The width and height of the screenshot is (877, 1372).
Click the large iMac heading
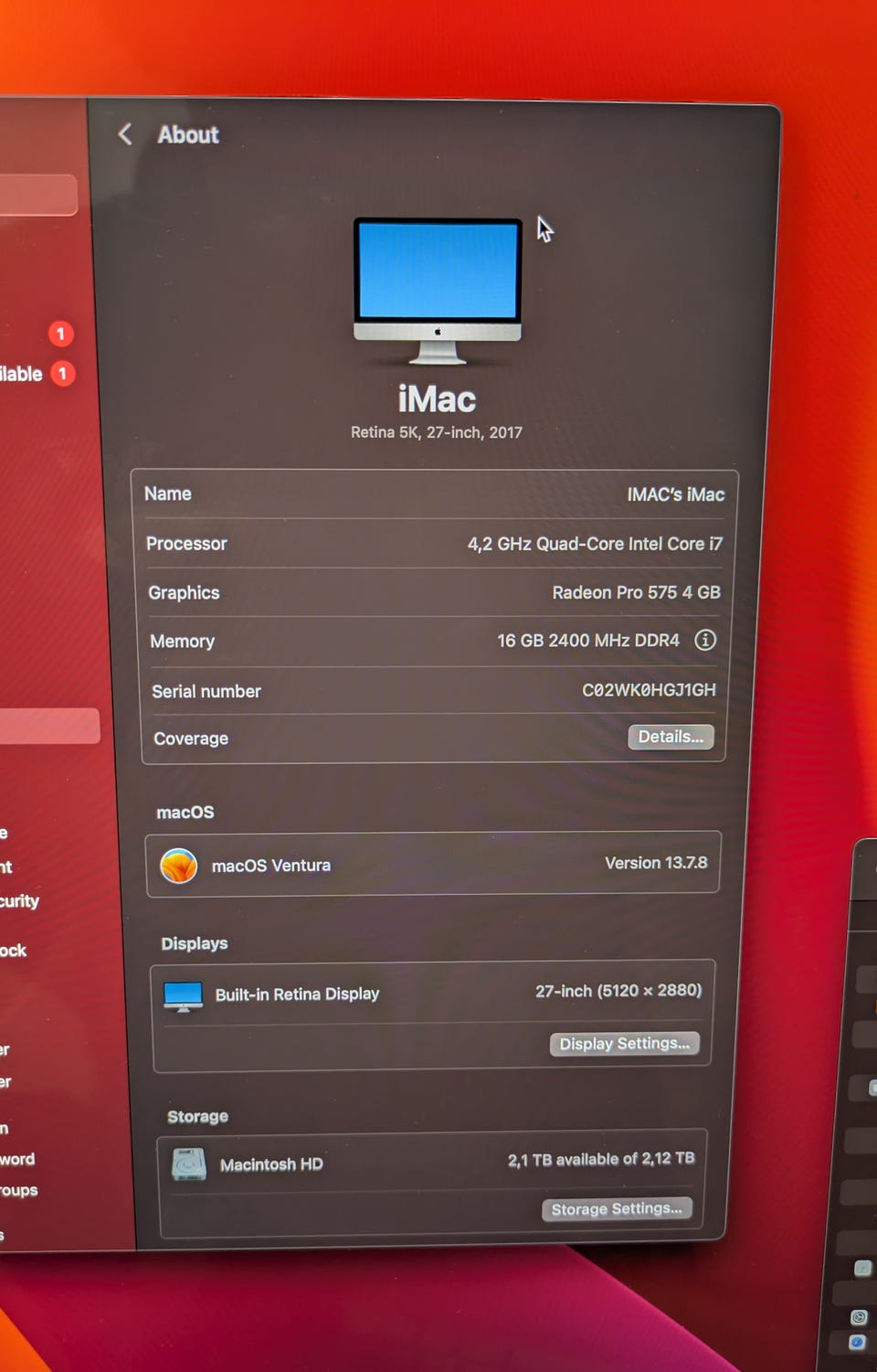pyautogui.click(x=437, y=399)
